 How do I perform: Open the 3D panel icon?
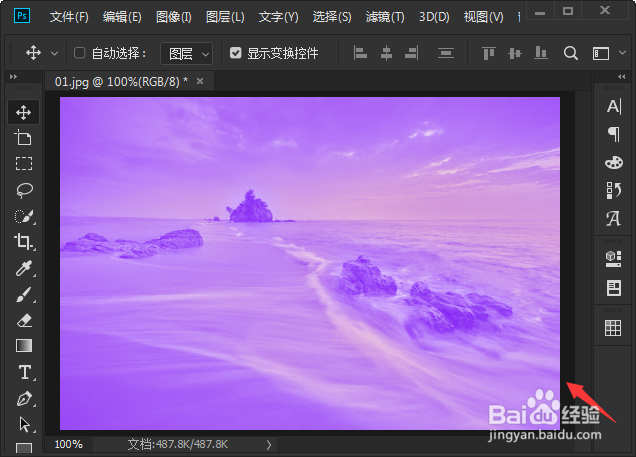[613, 259]
